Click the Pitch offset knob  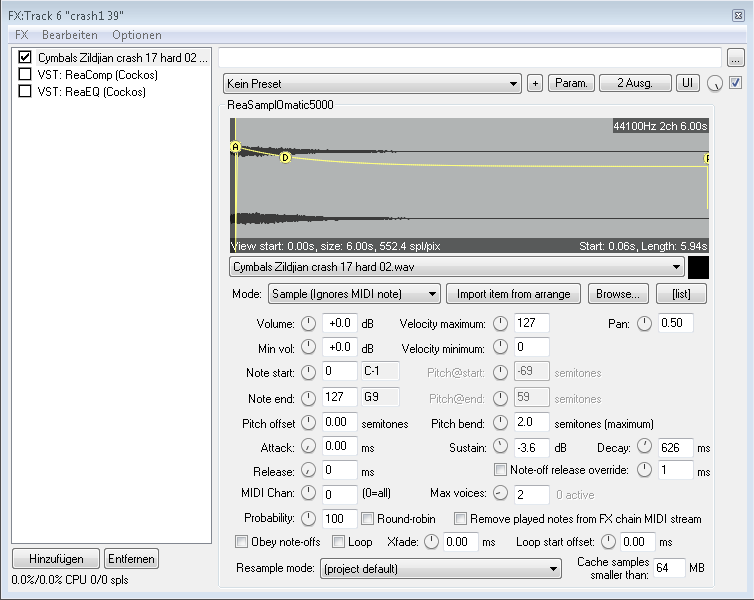[x=308, y=423]
